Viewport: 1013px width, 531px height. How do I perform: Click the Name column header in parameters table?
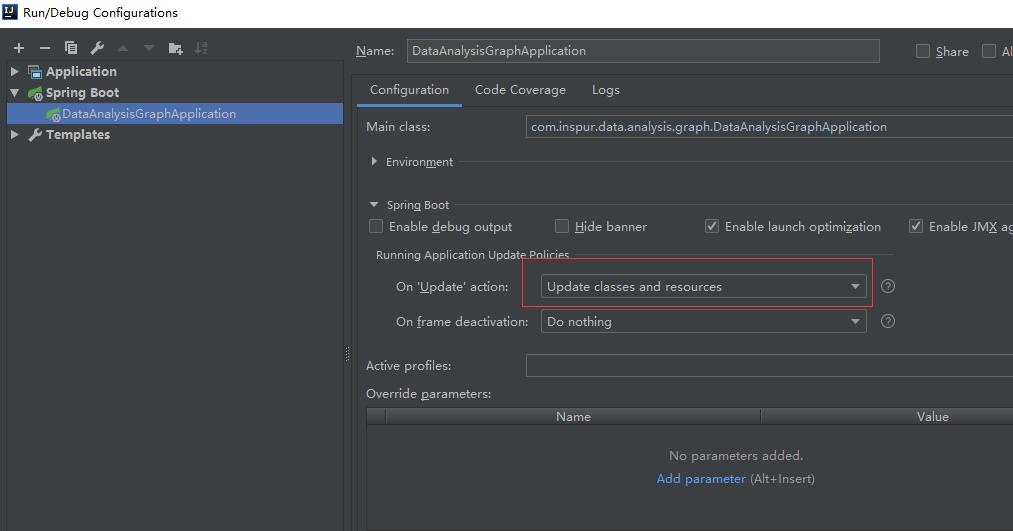coord(573,417)
